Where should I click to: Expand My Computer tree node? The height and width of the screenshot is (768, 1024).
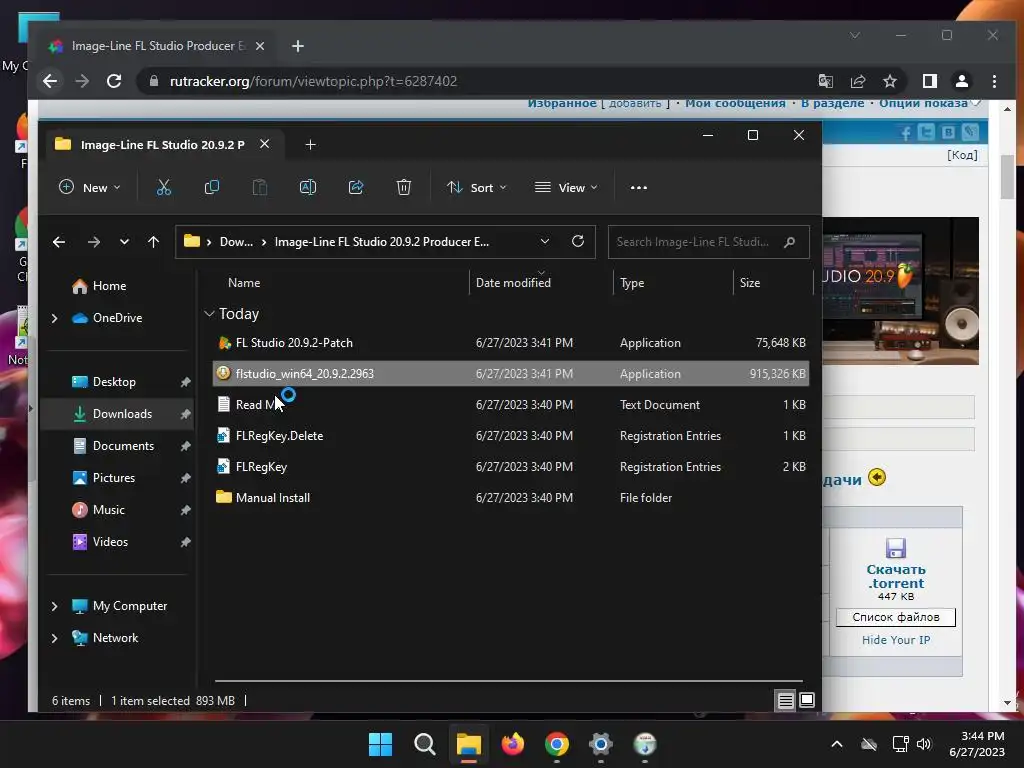coord(54,606)
